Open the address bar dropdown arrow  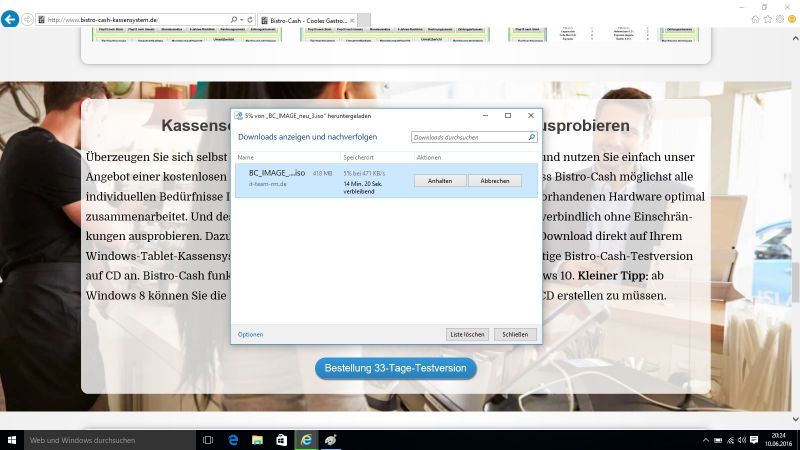tap(241, 20)
